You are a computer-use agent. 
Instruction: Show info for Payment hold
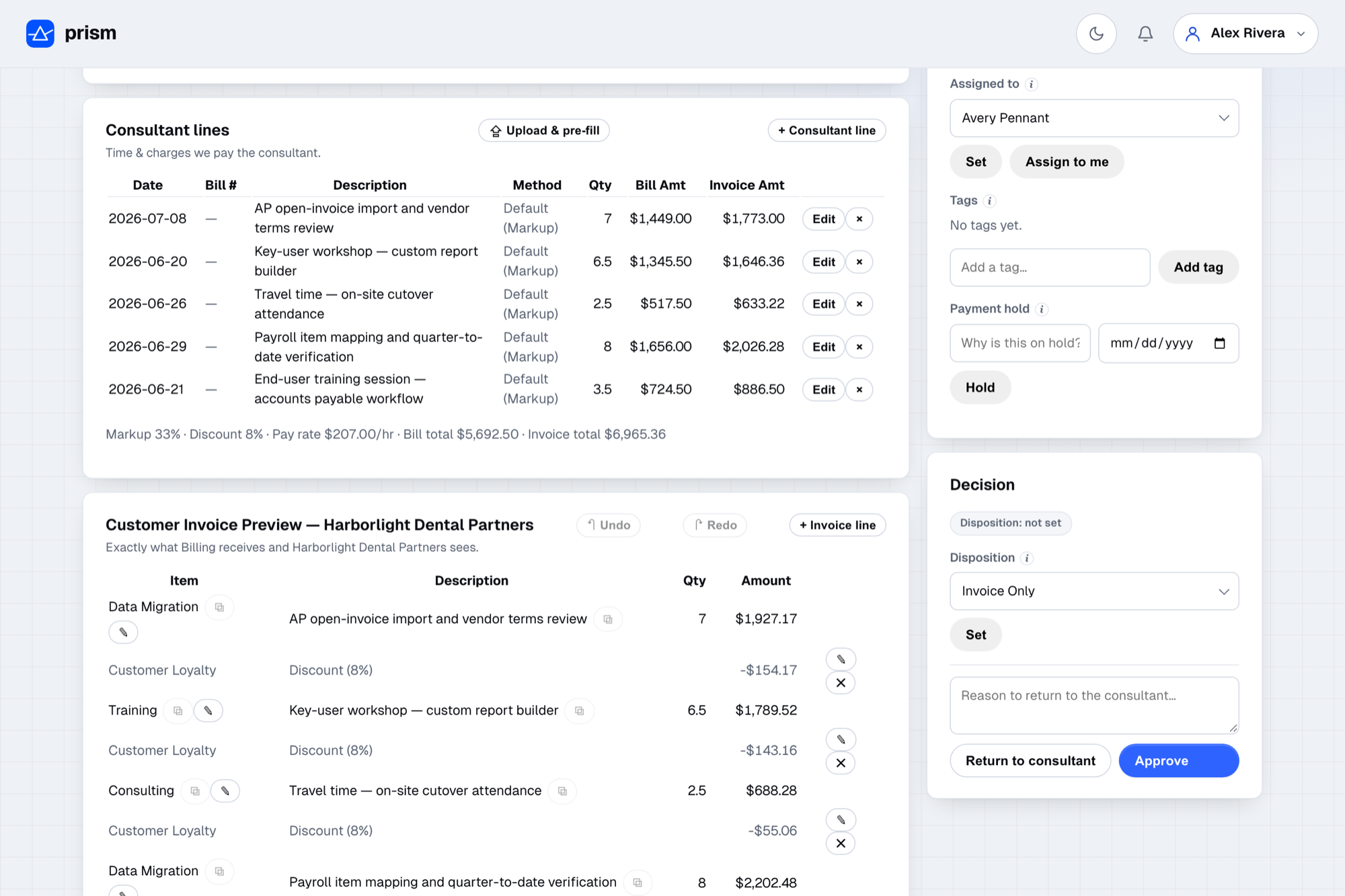[1042, 309]
